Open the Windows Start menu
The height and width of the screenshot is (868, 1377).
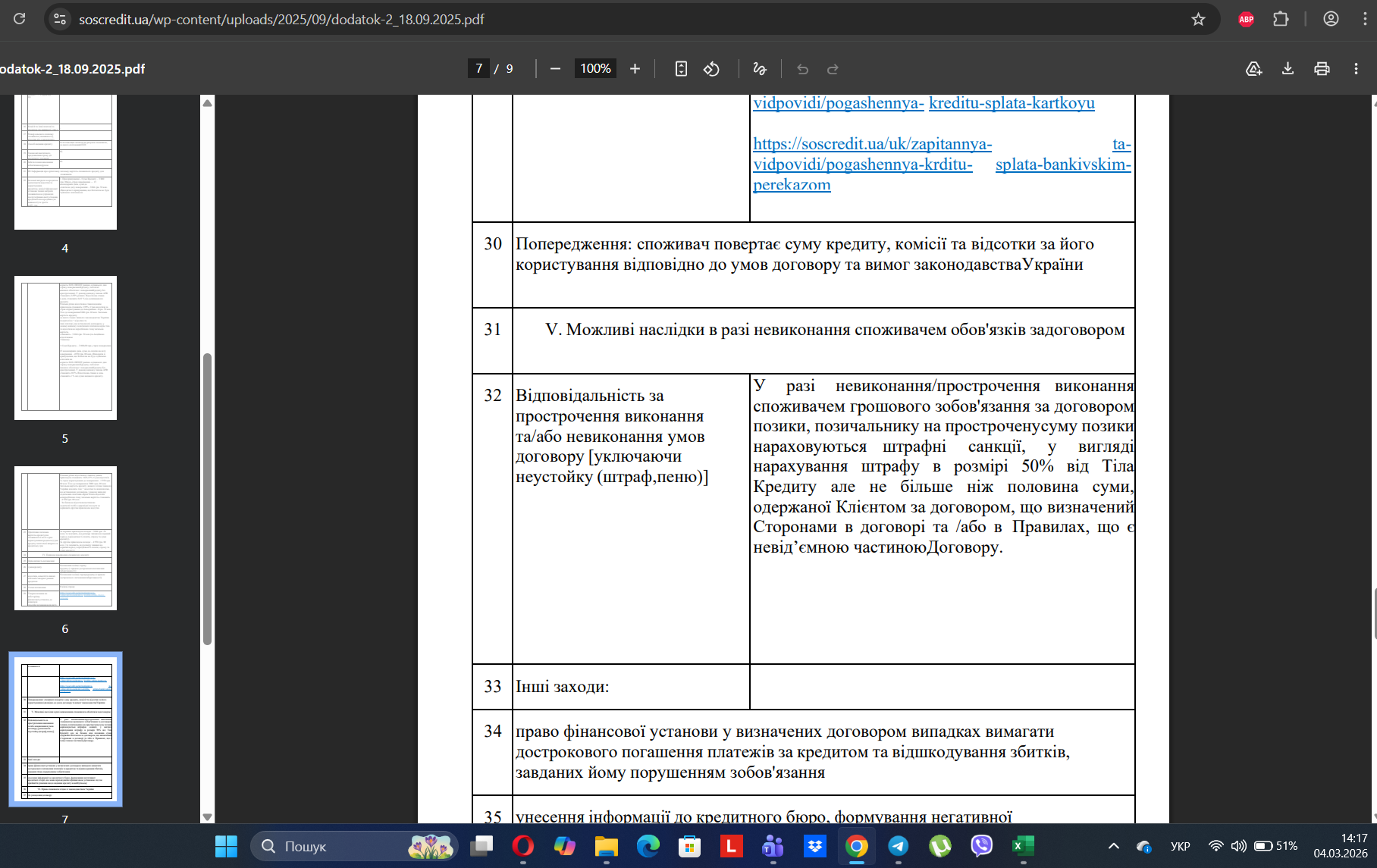226,846
